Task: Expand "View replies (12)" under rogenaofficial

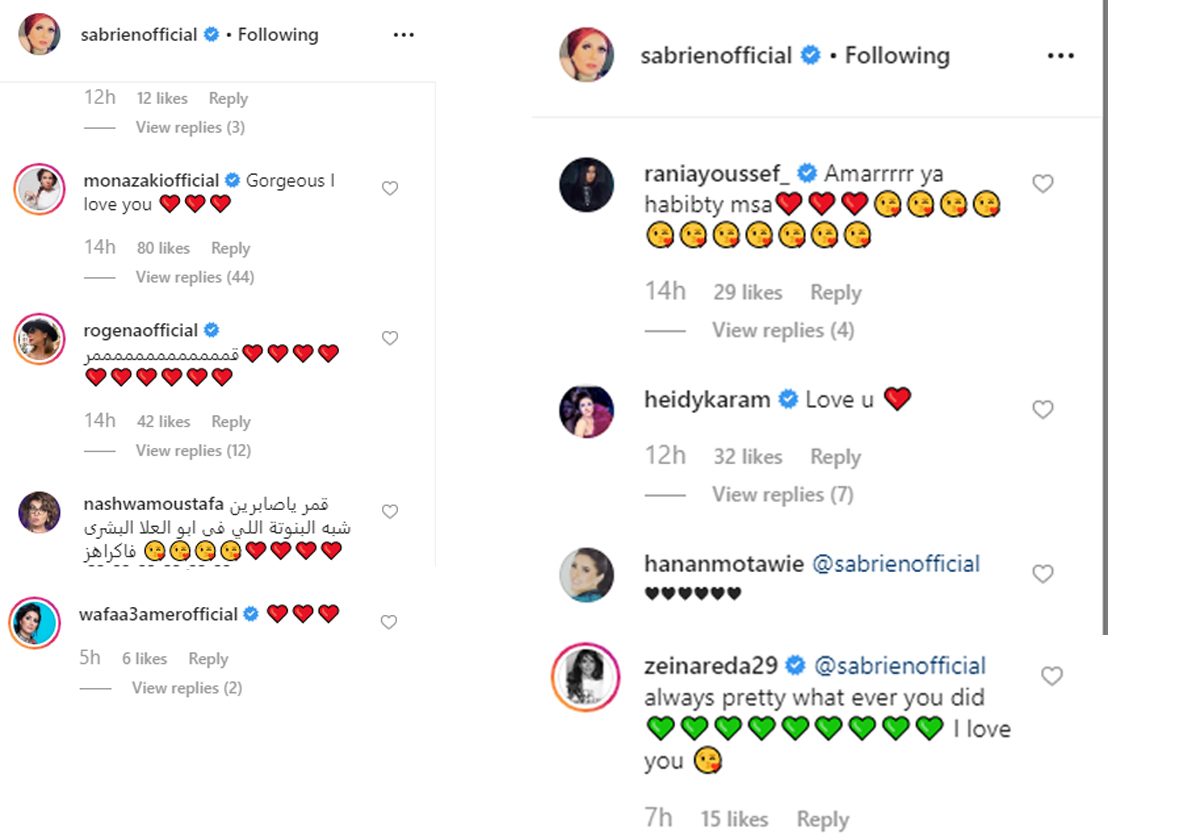Action: [193, 451]
